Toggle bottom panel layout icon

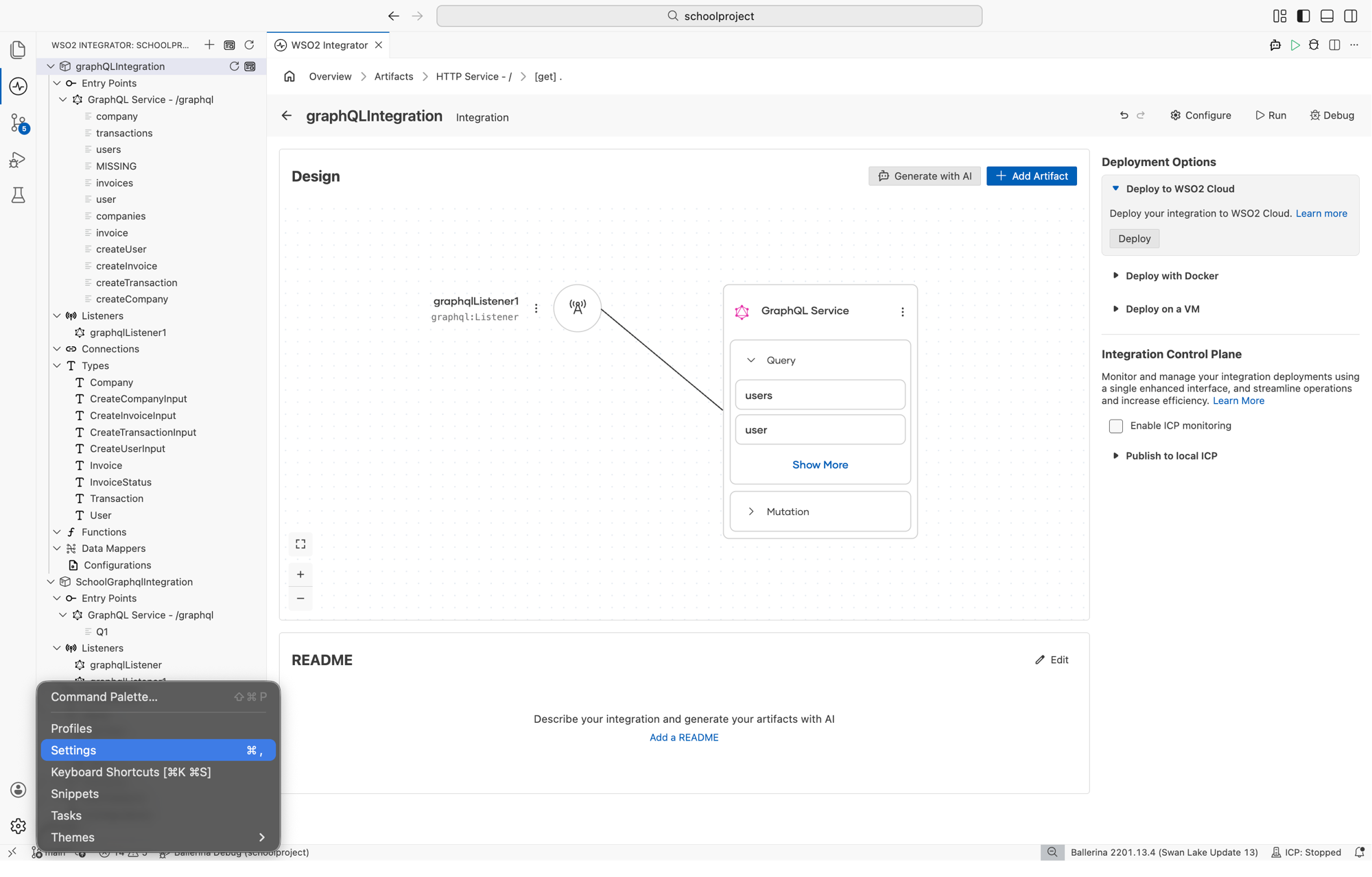[x=1327, y=16]
